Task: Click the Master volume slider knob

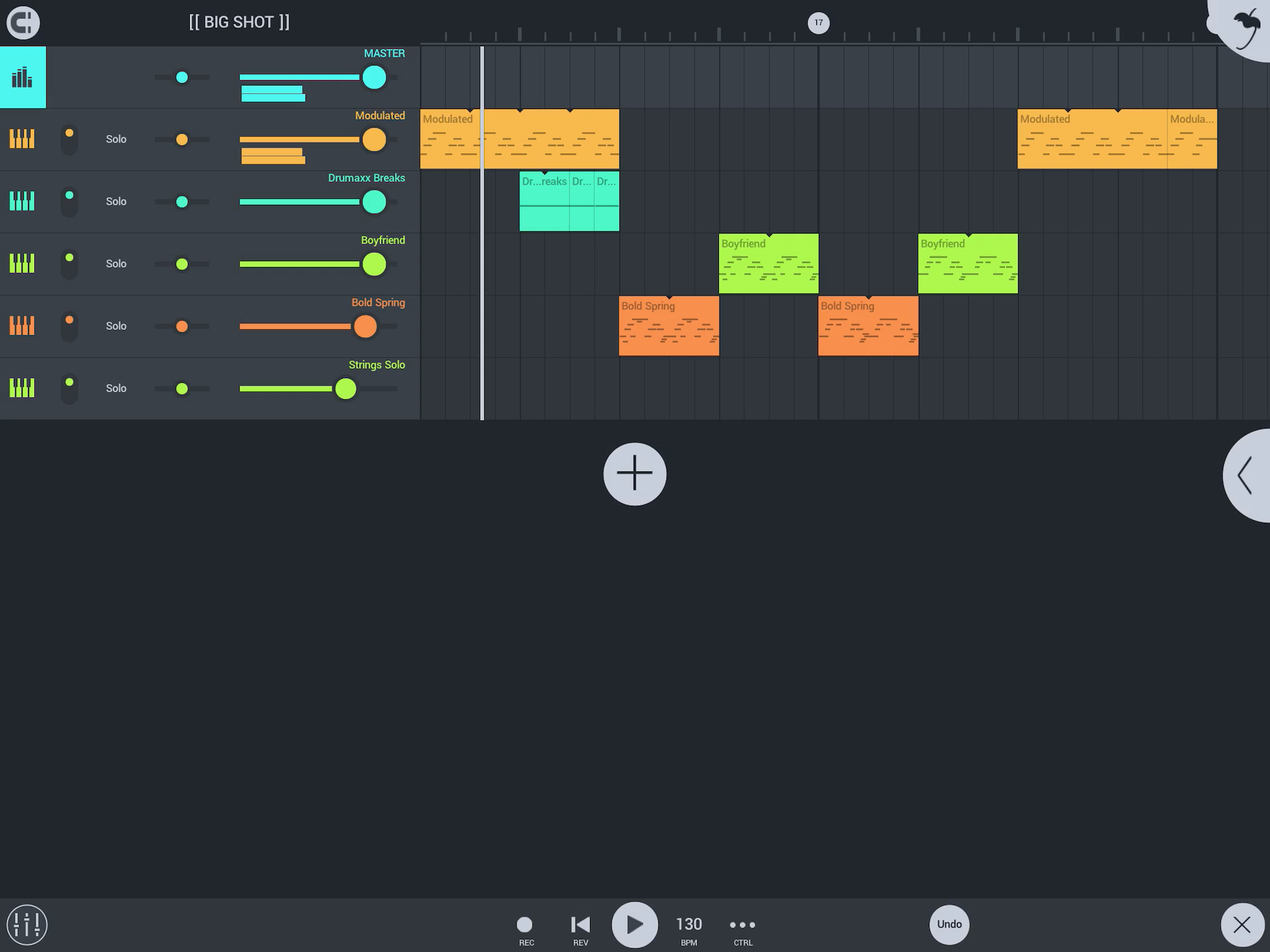Action: [x=374, y=77]
